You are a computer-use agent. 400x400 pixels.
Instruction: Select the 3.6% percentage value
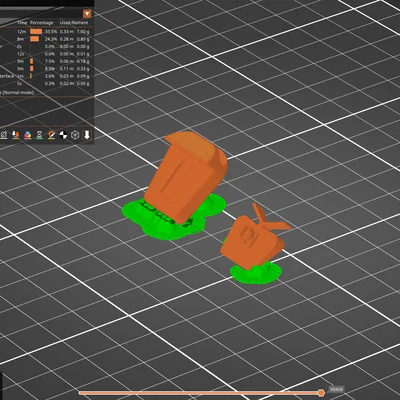[50, 76]
